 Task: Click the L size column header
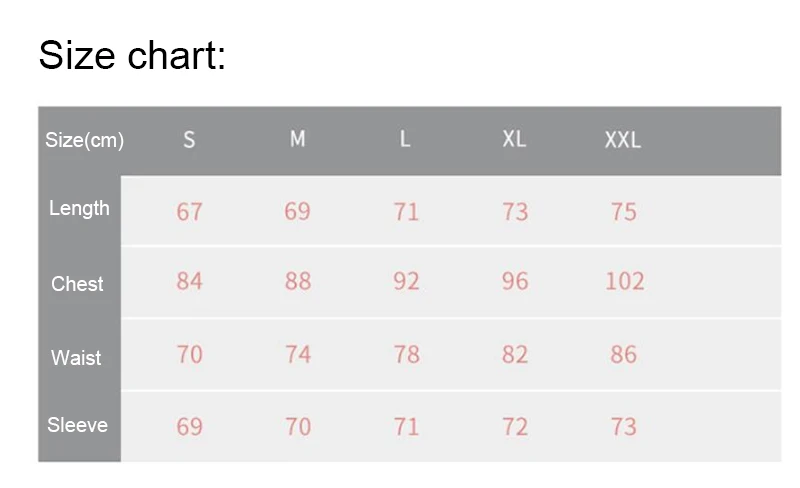pyautogui.click(x=405, y=138)
